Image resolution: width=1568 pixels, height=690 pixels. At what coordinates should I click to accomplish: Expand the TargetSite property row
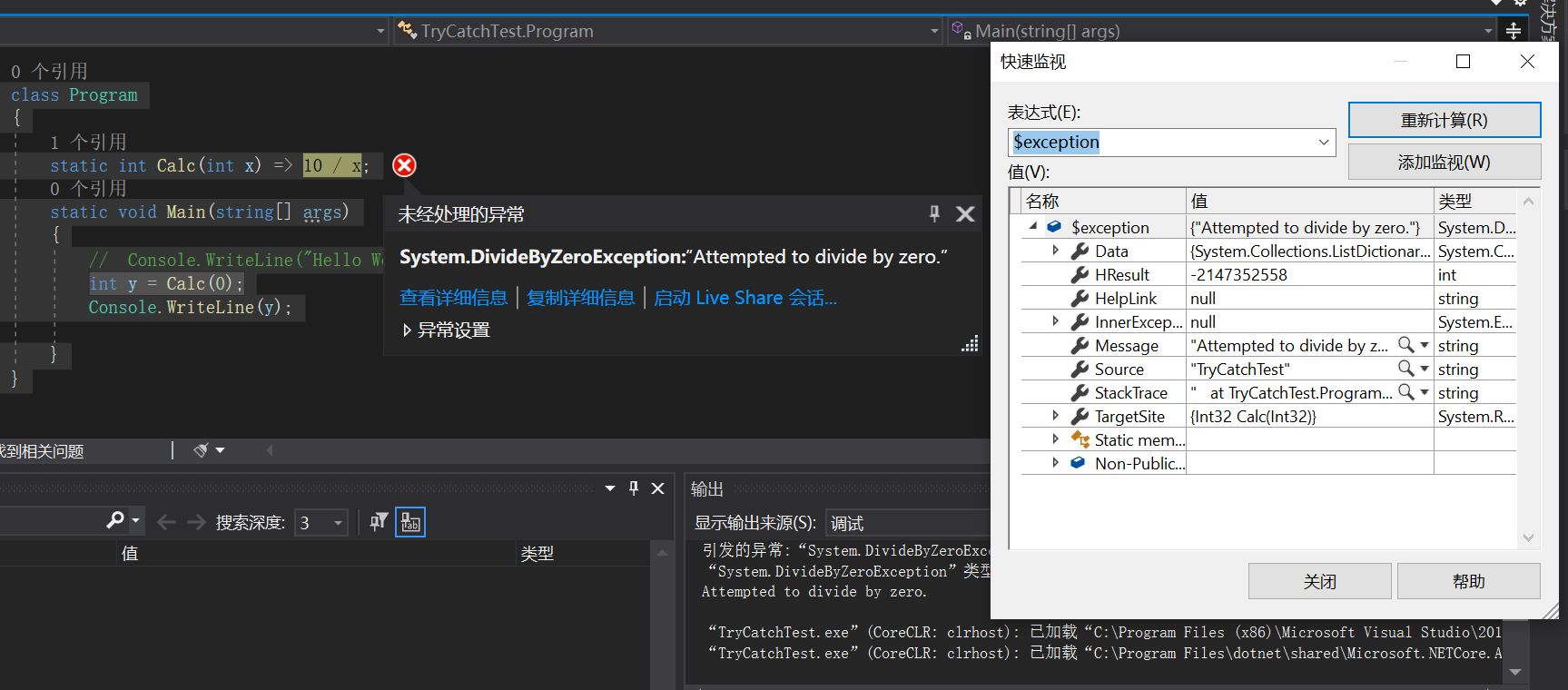click(x=1055, y=416)
